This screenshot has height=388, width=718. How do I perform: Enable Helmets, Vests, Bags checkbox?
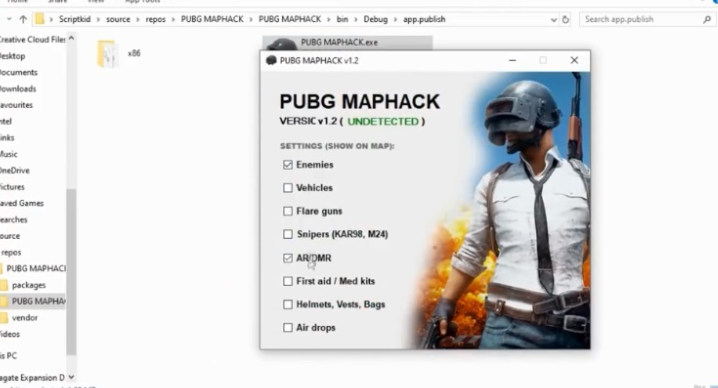(x=288, y=305)
